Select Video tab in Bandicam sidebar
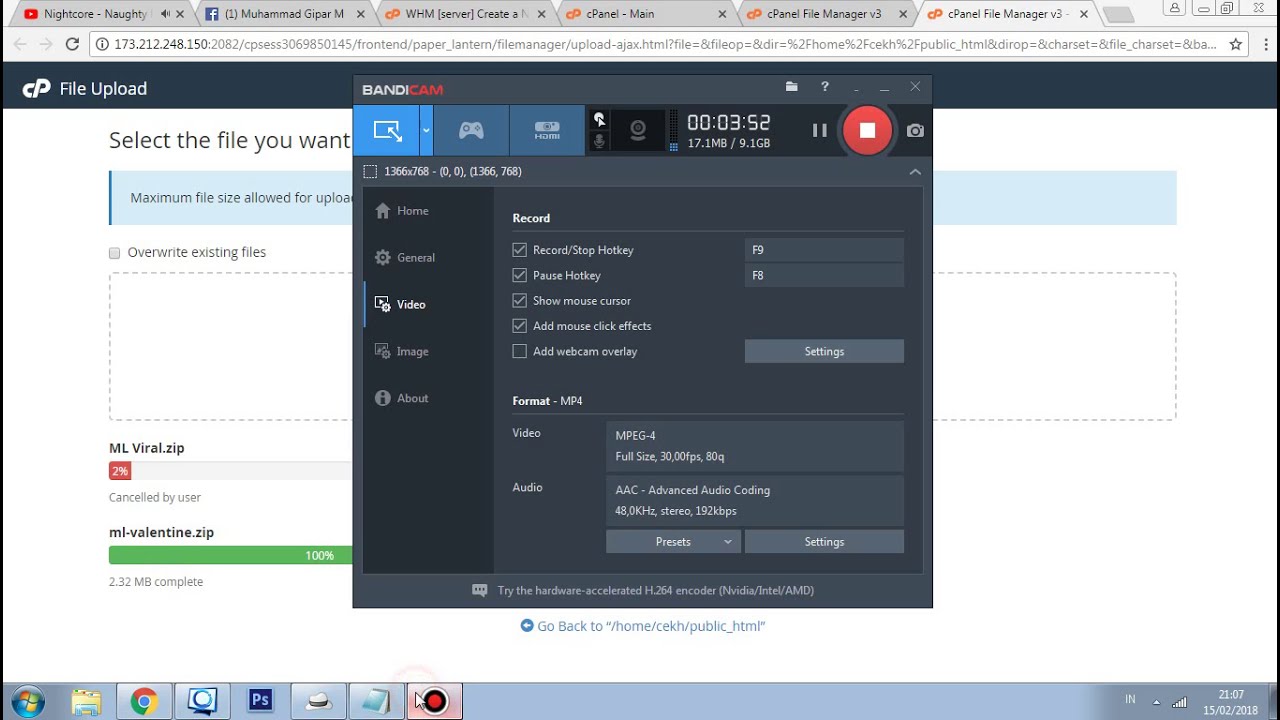The width and height of the screenshot is (1280, 720). click(400, 305)
